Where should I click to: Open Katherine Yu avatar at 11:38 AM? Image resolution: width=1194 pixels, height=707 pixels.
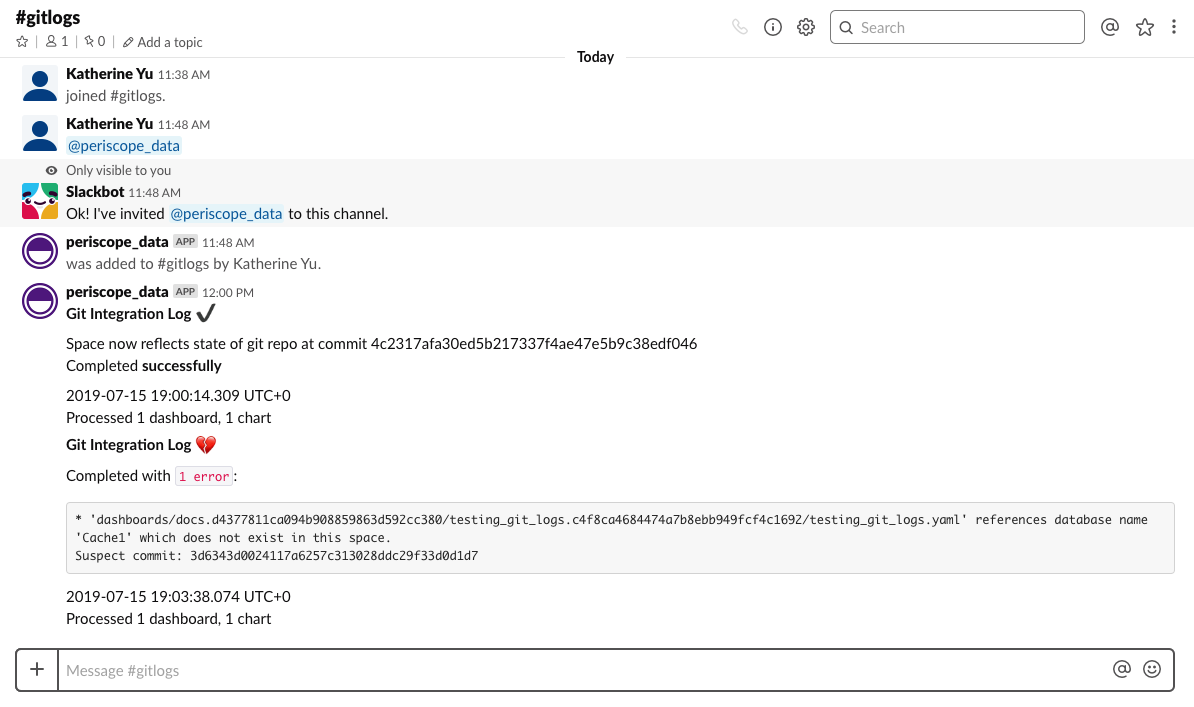pyautogui.click(x=40, y=83)
